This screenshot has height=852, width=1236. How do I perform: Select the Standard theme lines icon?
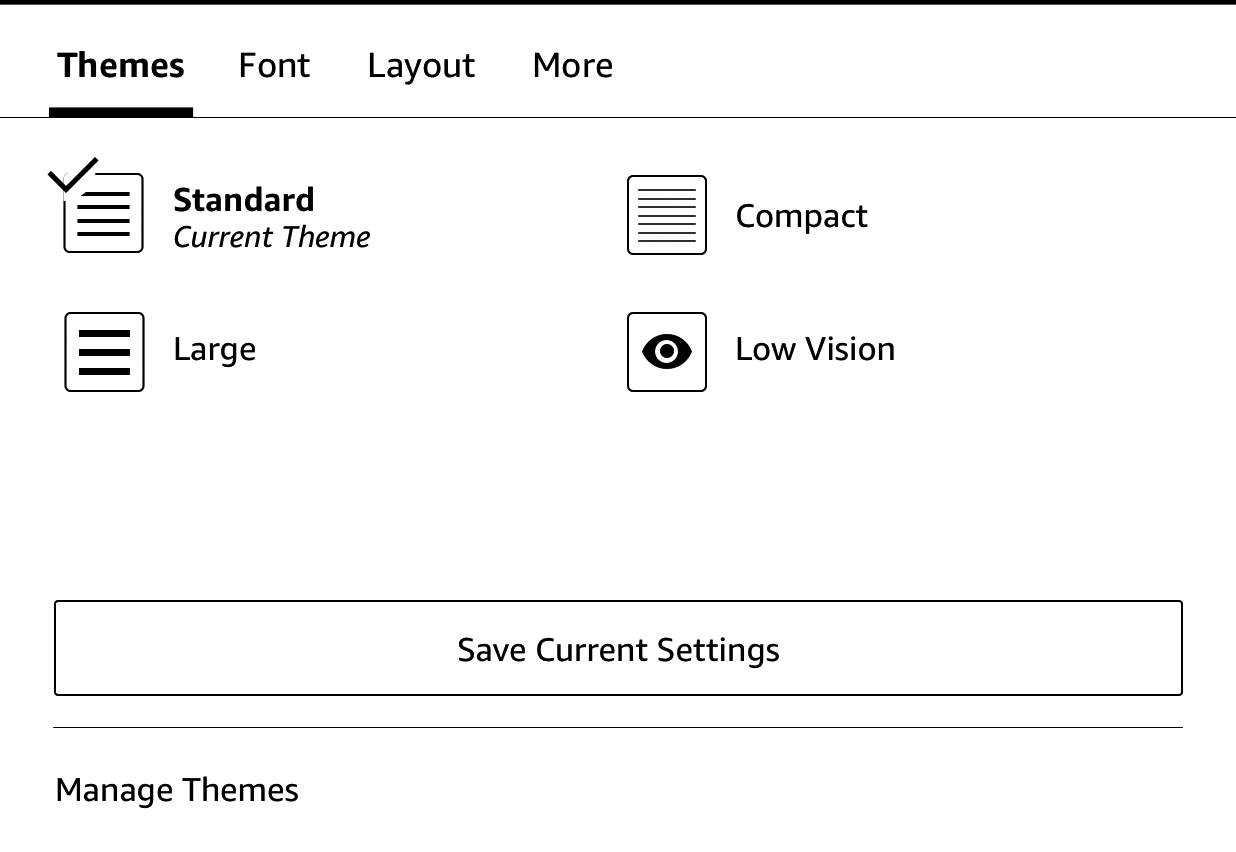104,214
